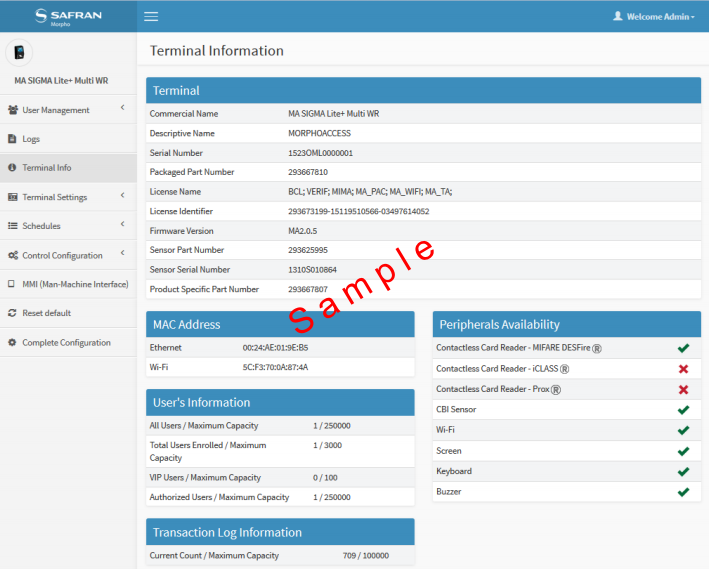Image resolution: width=709 pixels, height=569 pixels.
Task: Click the Transaction Log Information header
Action: pyautogui.click(x=280, y=532)
